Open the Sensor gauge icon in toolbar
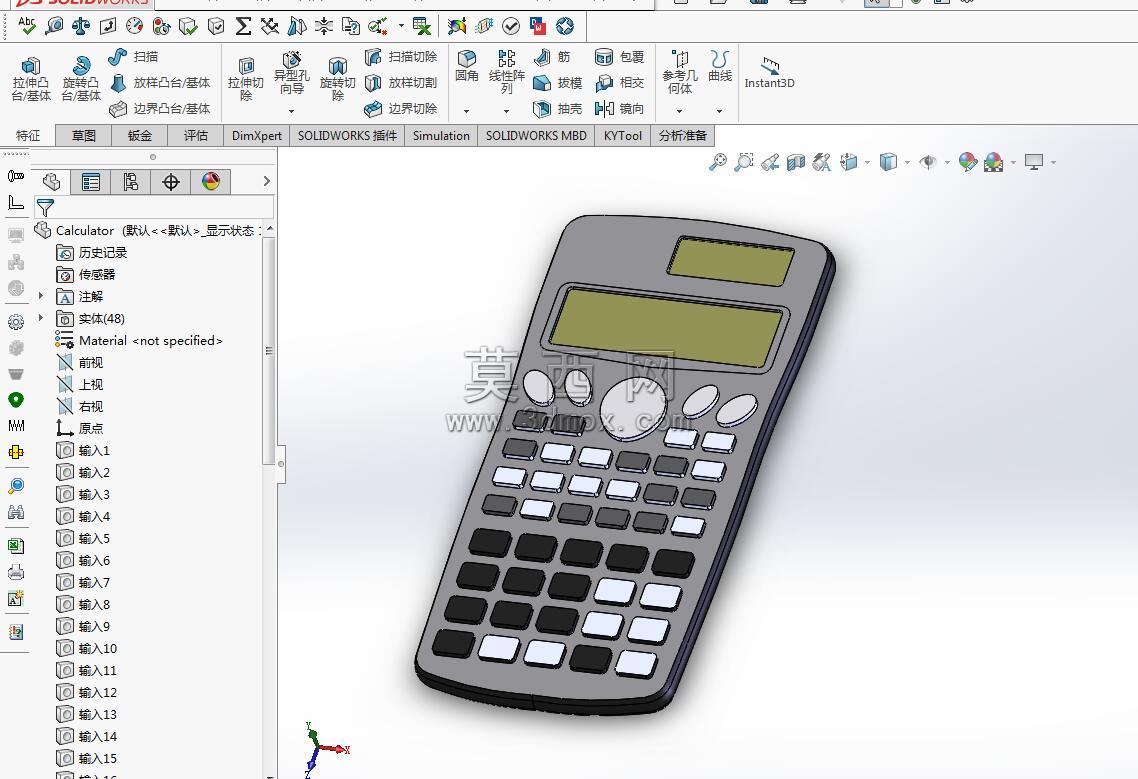 point(134,26)
